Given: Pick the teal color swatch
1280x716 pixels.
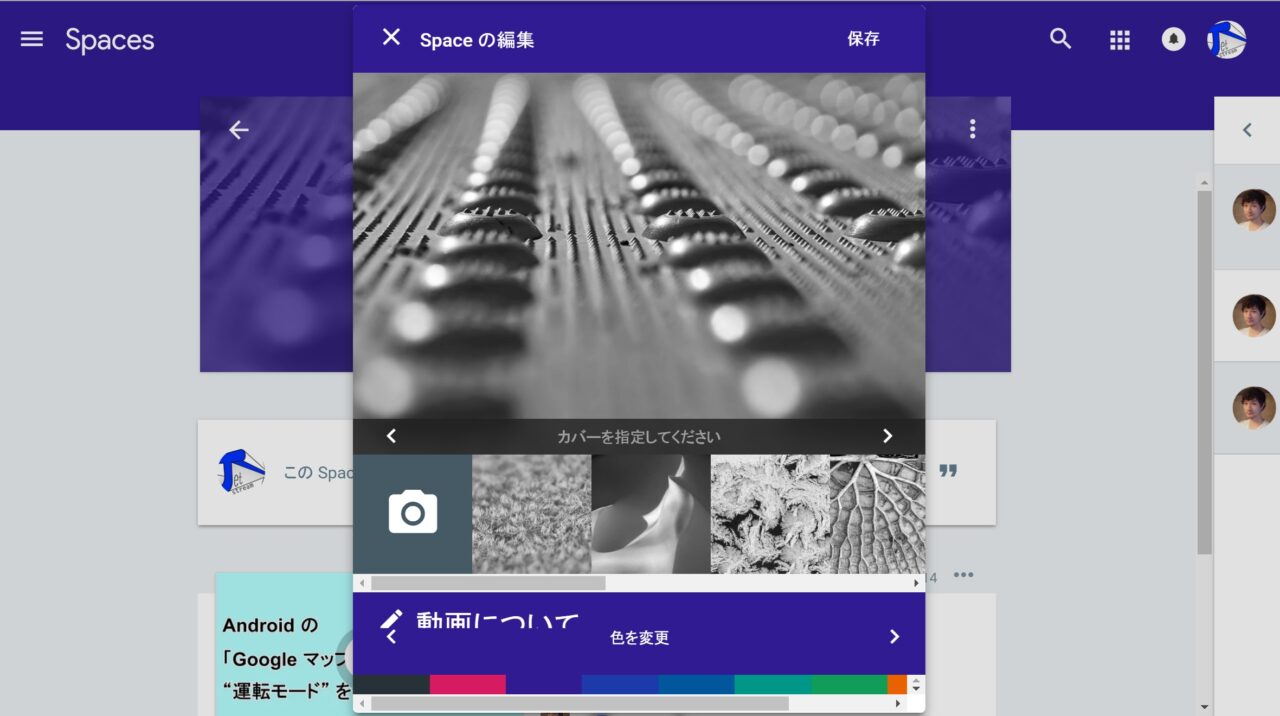Looking at the screenshot, I should tap(772, 685).
